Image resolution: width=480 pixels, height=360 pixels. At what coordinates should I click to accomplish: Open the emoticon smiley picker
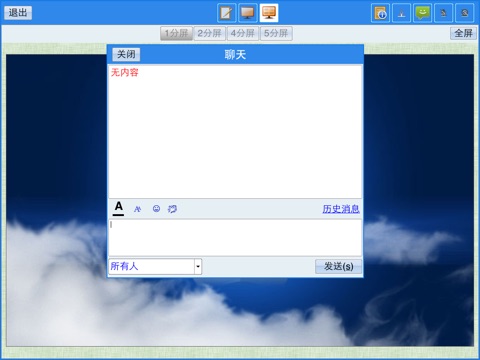[156, 209]
